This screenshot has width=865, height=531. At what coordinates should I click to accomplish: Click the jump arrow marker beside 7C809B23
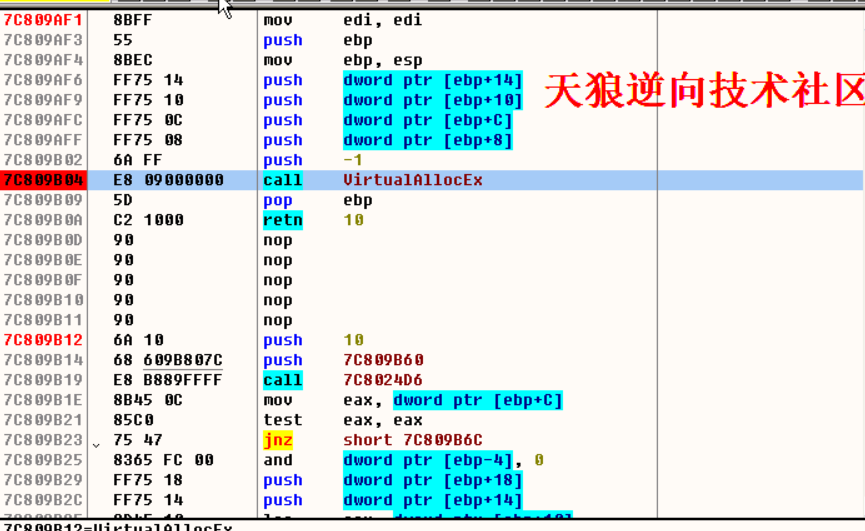[96, 443]
